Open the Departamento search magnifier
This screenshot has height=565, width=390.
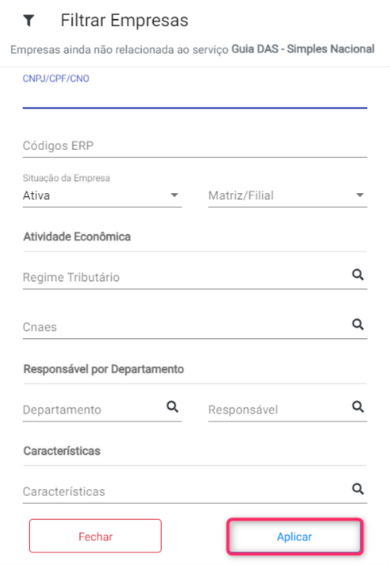click(172, 407)
